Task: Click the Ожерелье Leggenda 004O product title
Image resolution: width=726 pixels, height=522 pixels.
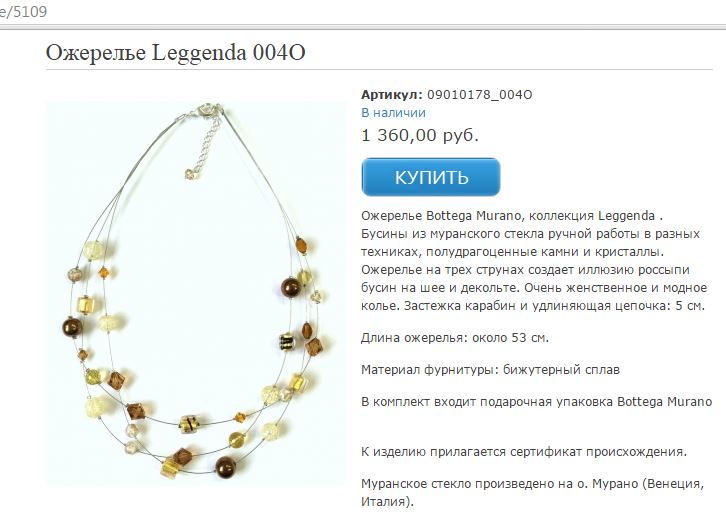Action: [x=175, y=52]
